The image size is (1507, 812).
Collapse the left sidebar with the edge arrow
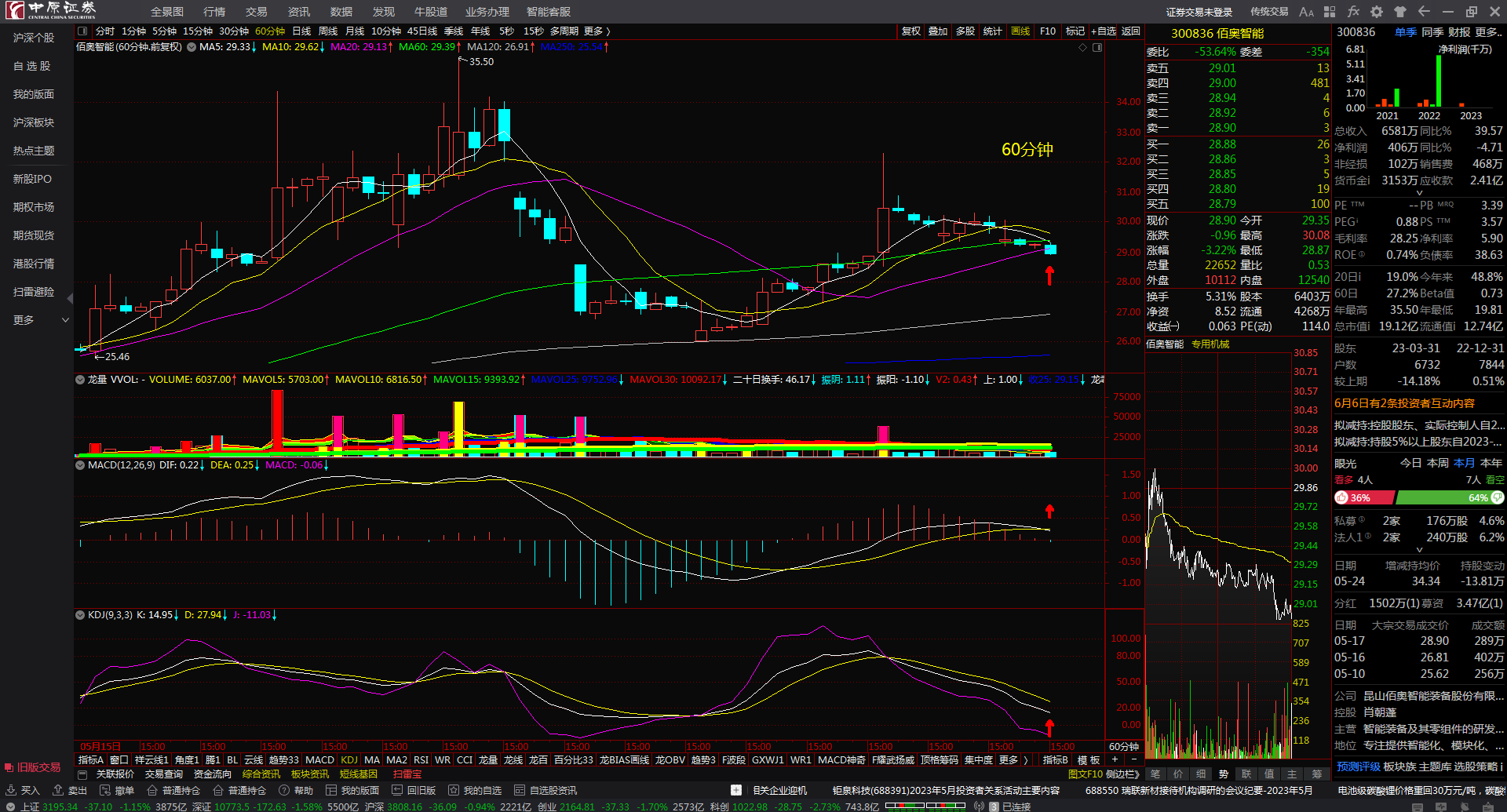click(x=70, y=298)
